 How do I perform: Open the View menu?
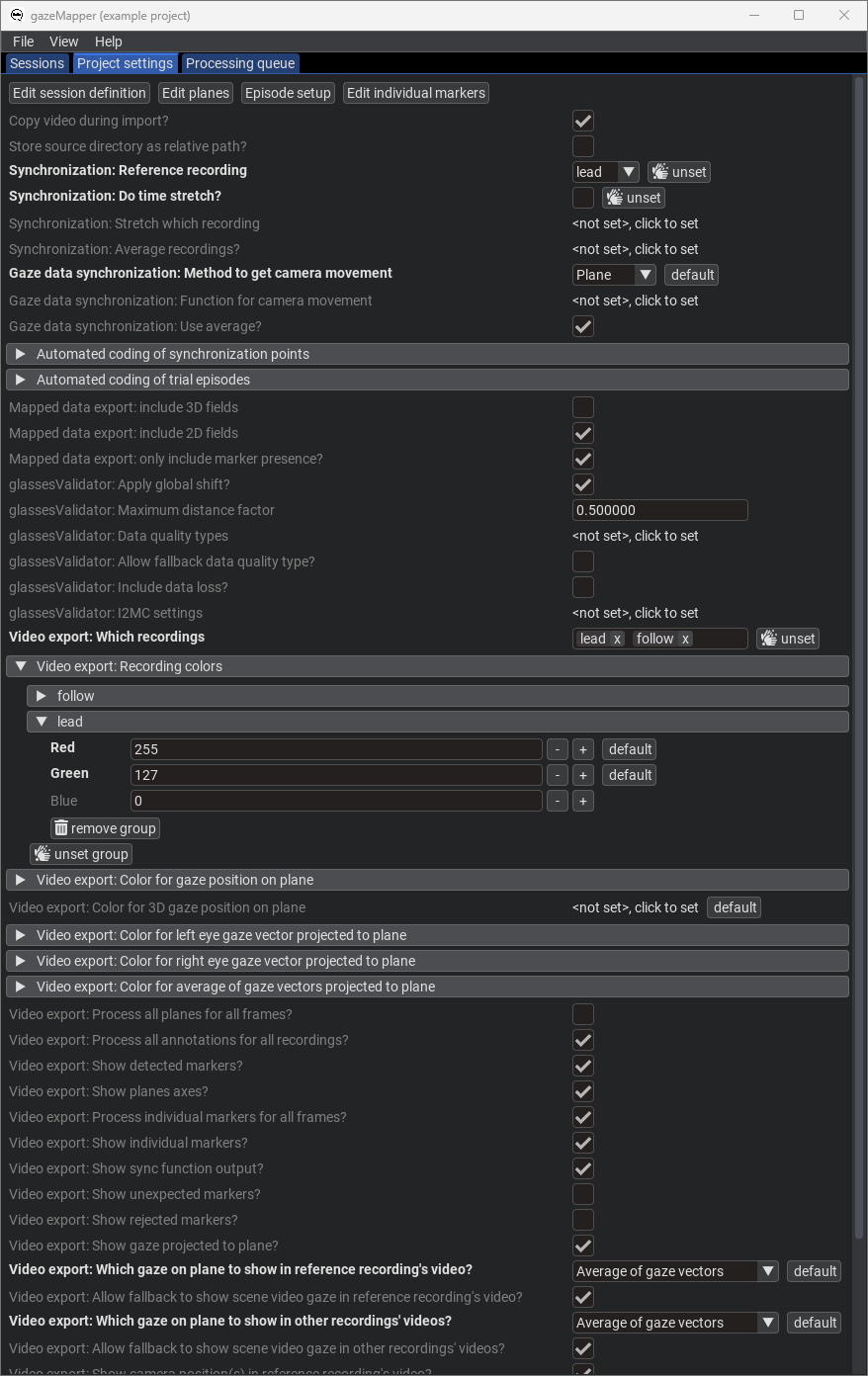[64, 42]
